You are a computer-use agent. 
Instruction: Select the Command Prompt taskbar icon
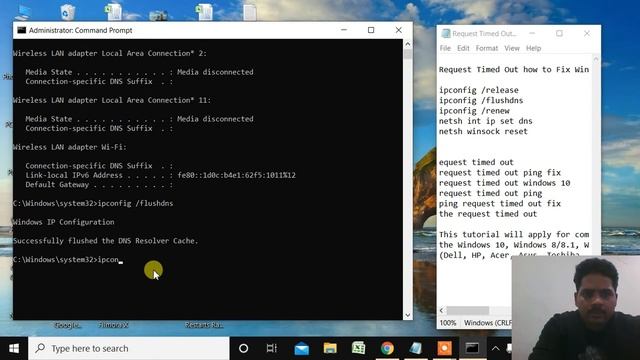(x=473, y=348)
